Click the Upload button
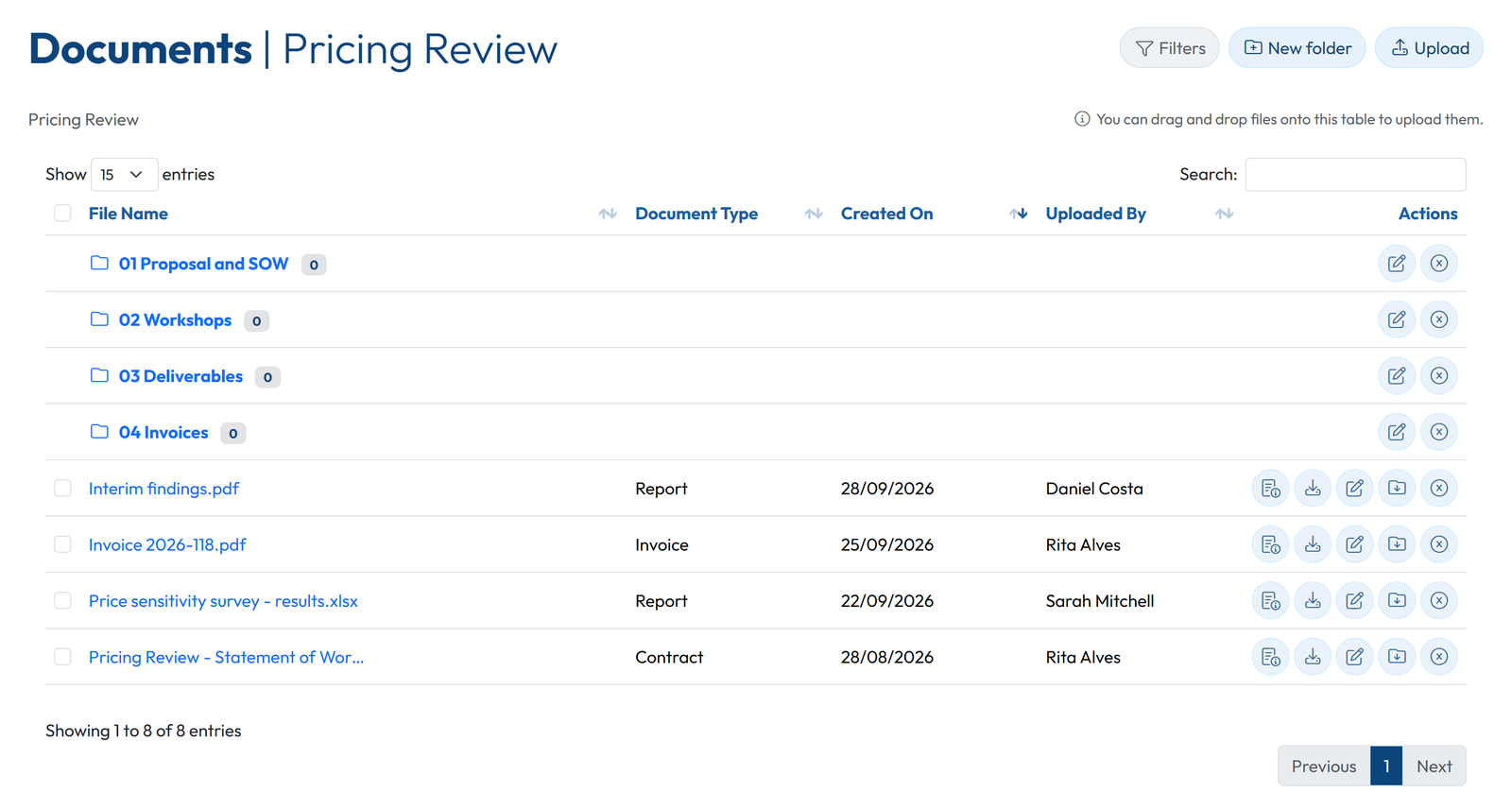 pos(1430,48)
